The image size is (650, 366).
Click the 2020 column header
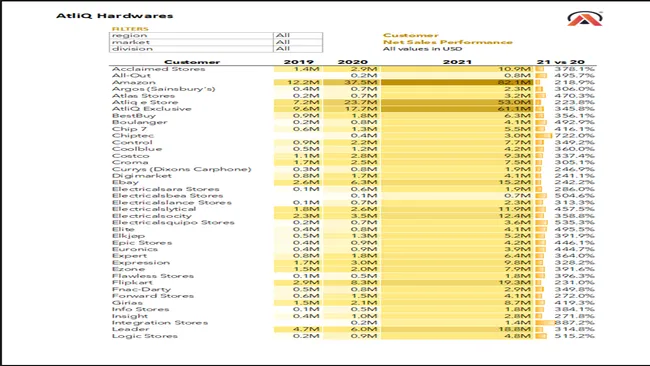coord(353,62)
